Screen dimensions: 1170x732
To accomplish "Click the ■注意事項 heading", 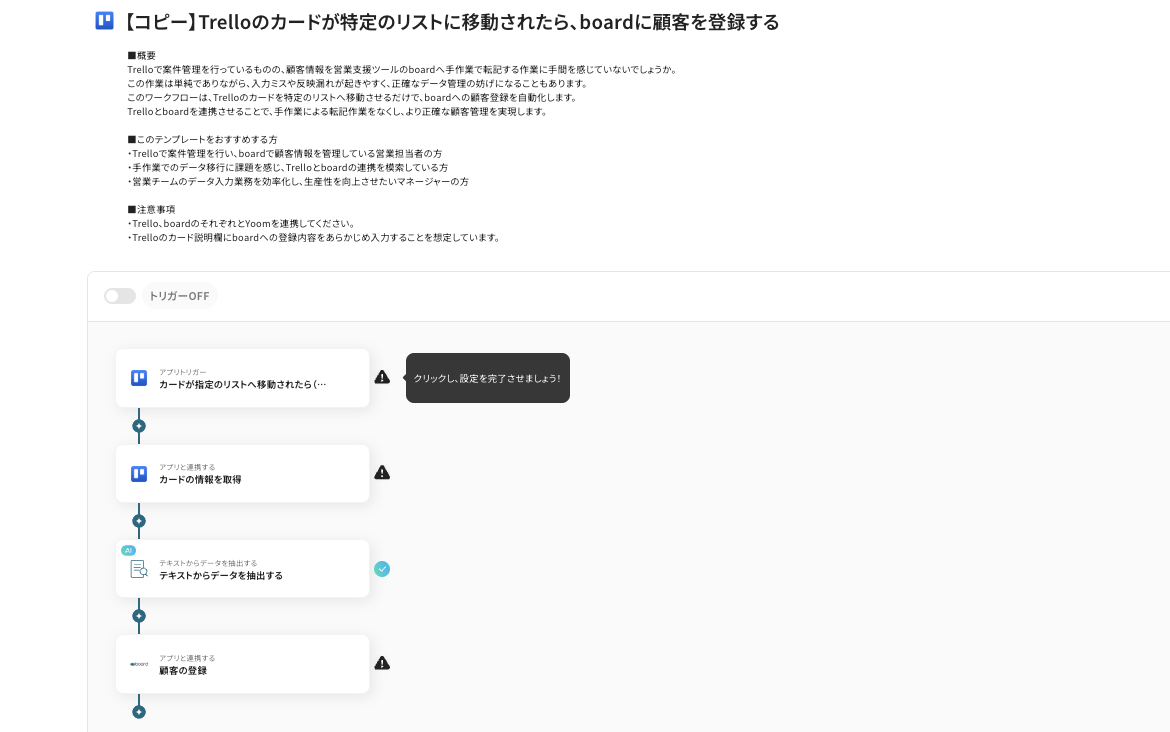I will [151, 210].
